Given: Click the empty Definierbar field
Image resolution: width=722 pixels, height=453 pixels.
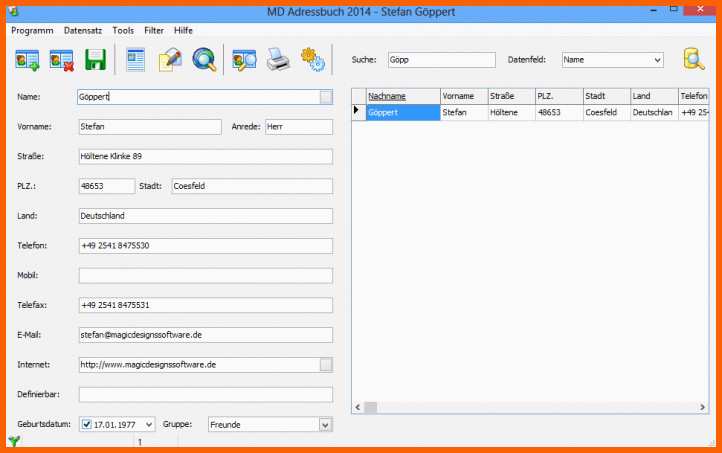Looking at the screenshot, I should pyautogui.click(x=205, y=395).
